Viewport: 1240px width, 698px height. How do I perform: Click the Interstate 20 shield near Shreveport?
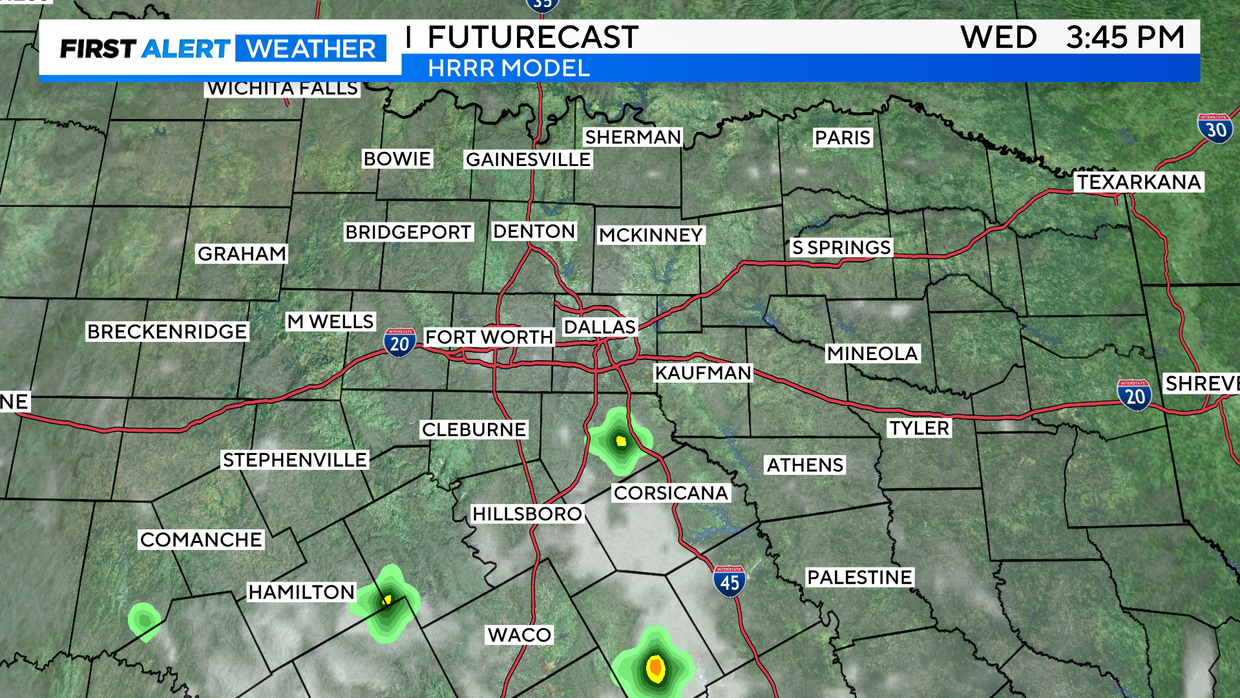coord(1134,393)
